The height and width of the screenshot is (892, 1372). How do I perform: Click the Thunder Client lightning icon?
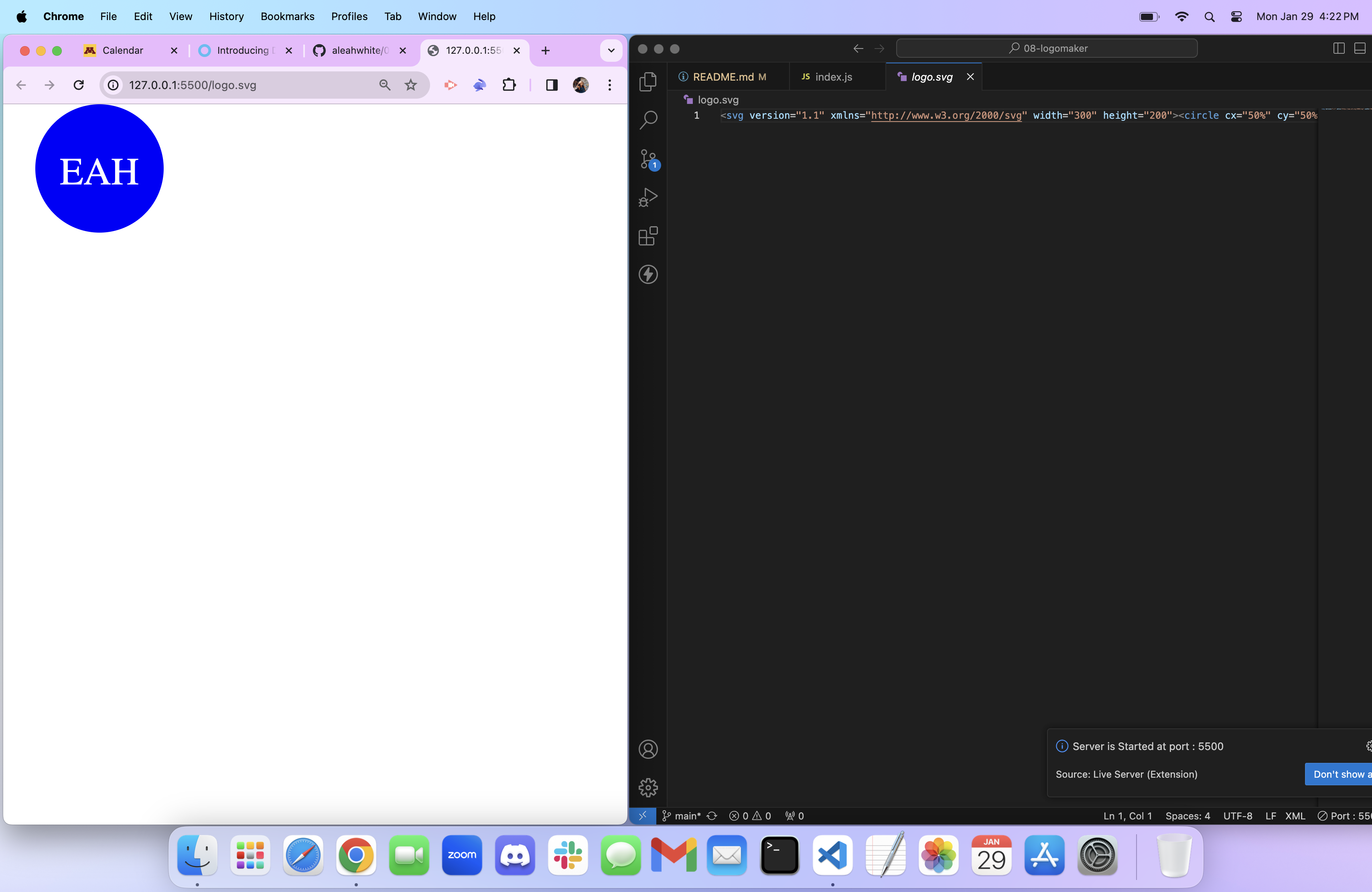click(648, 274)
